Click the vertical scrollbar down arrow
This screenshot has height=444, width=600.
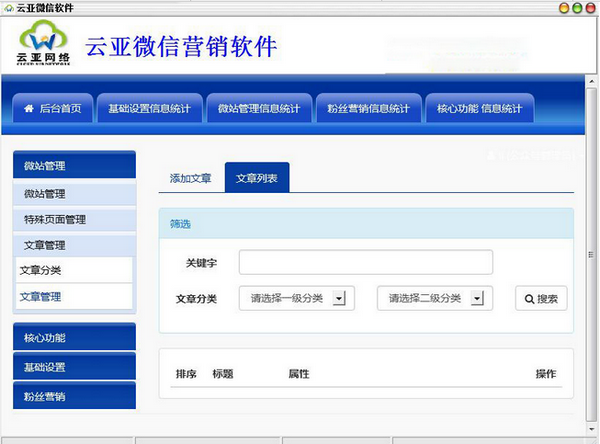591,429
